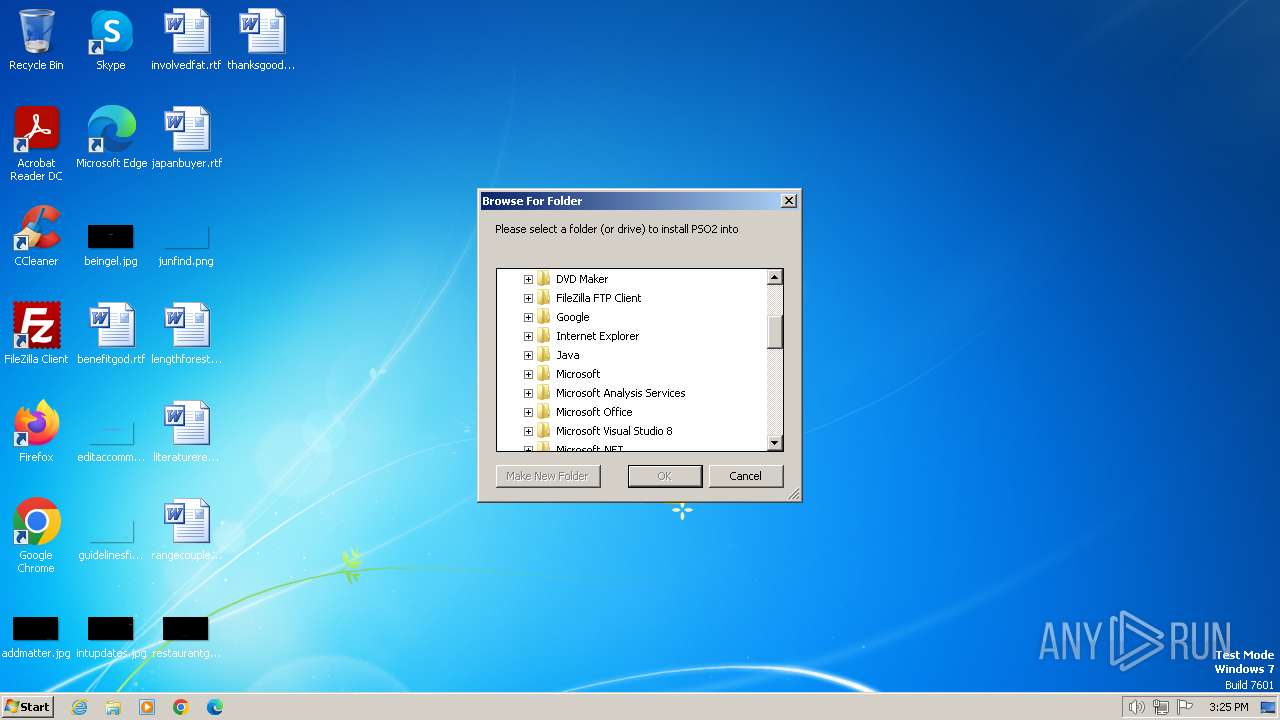This screenshot has width=1280, height=720.
Task: Open Windows Media Player from taskbar
Action: pyautogui.click(x=147, y=707)
